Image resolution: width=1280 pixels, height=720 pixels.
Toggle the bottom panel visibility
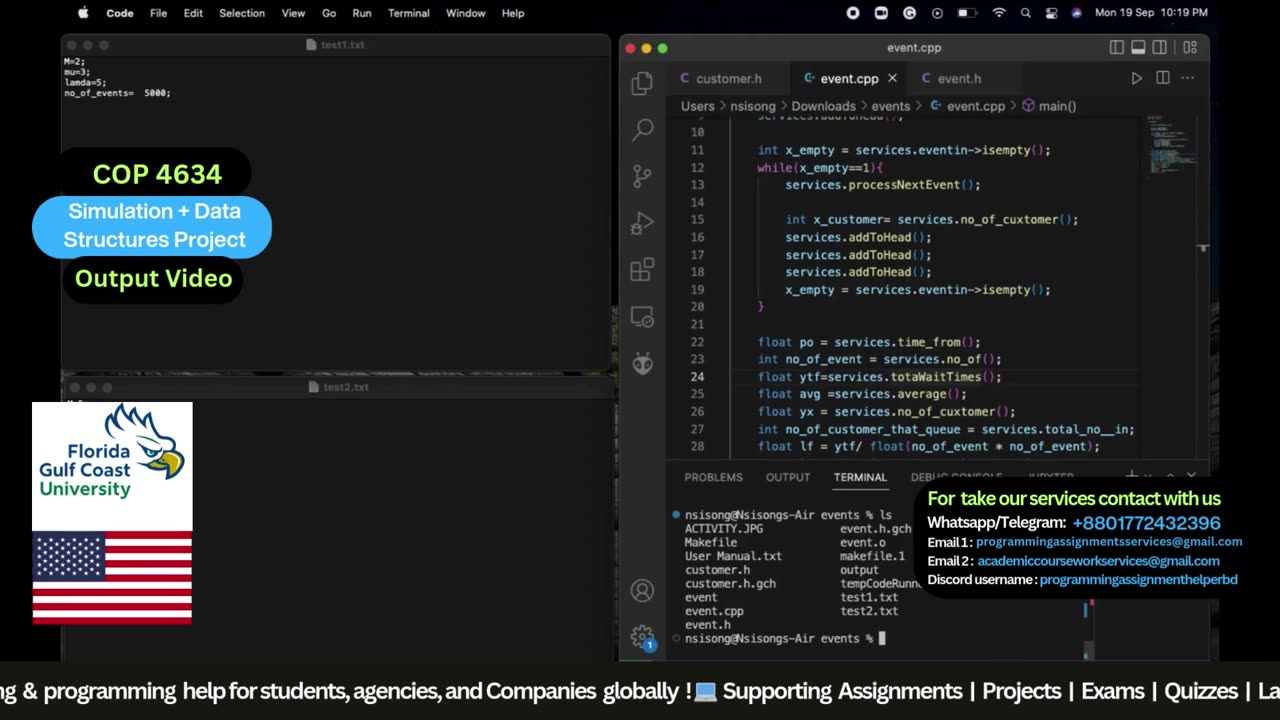1138,47
